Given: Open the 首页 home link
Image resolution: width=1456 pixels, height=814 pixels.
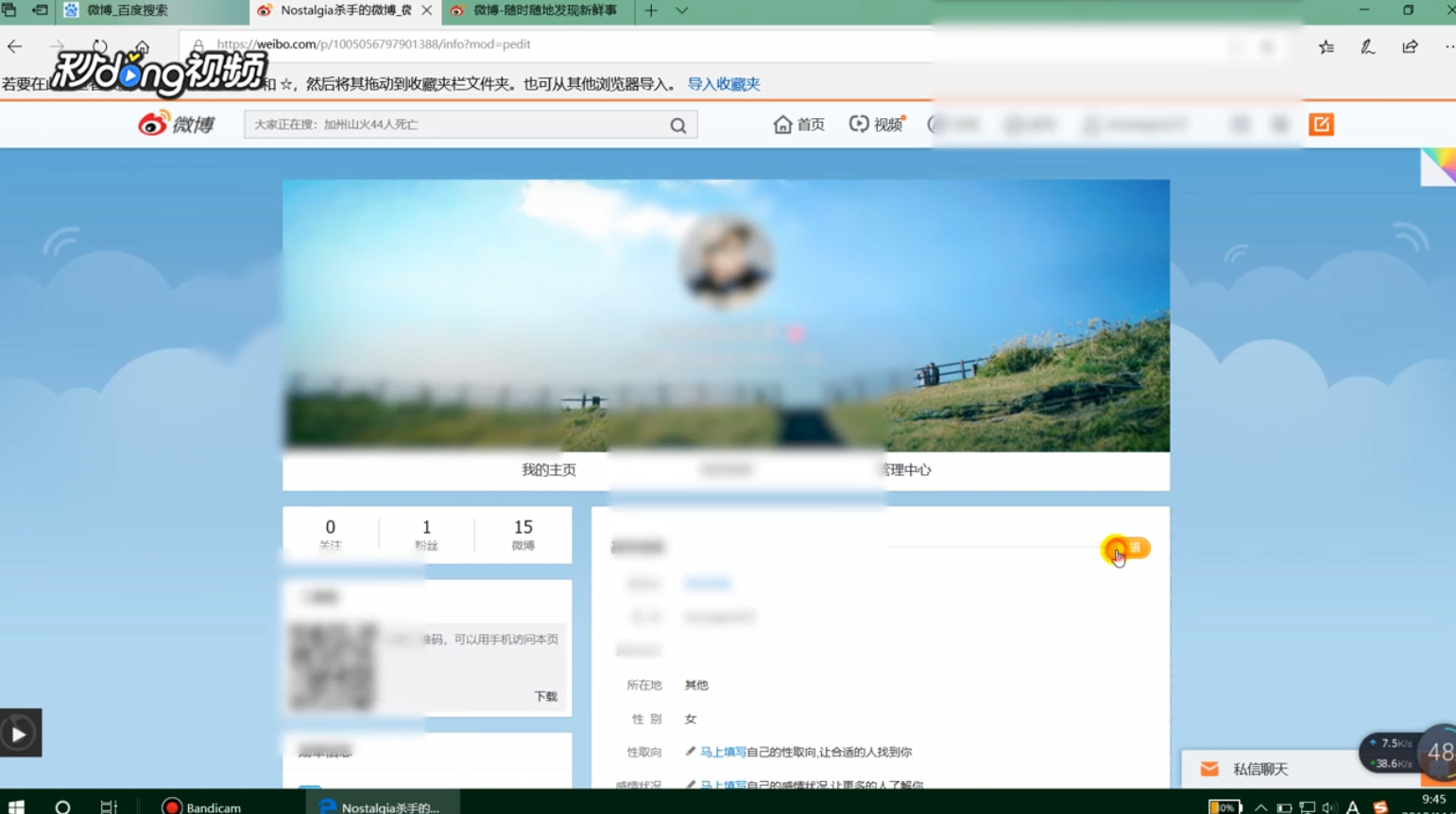Looking at the screenshot, I should 798,125.
